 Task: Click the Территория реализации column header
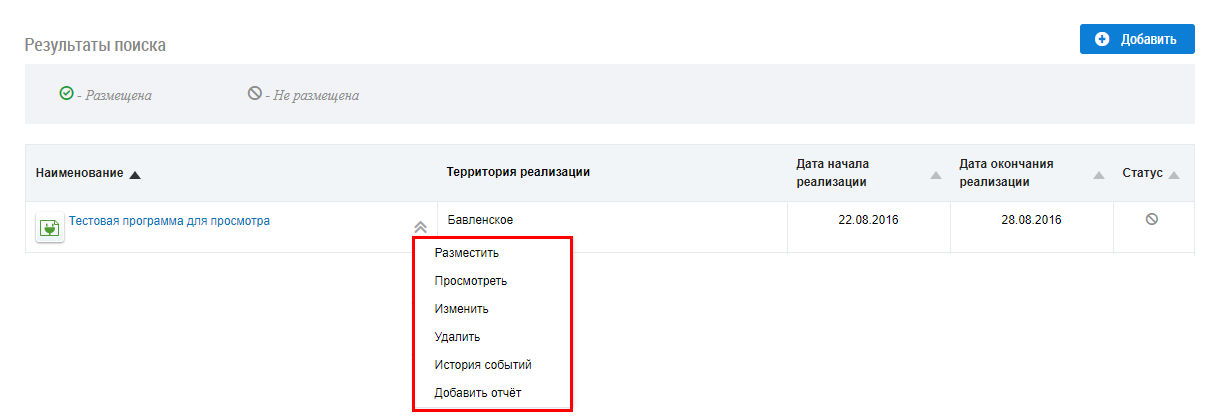pos(518,172)
